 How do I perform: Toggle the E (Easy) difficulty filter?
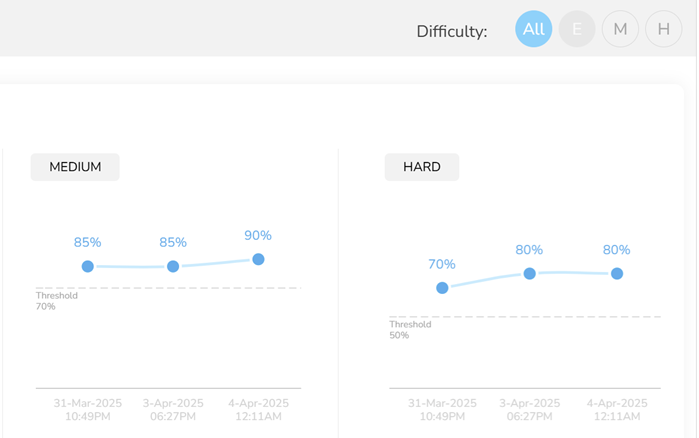tap(577, 29)
